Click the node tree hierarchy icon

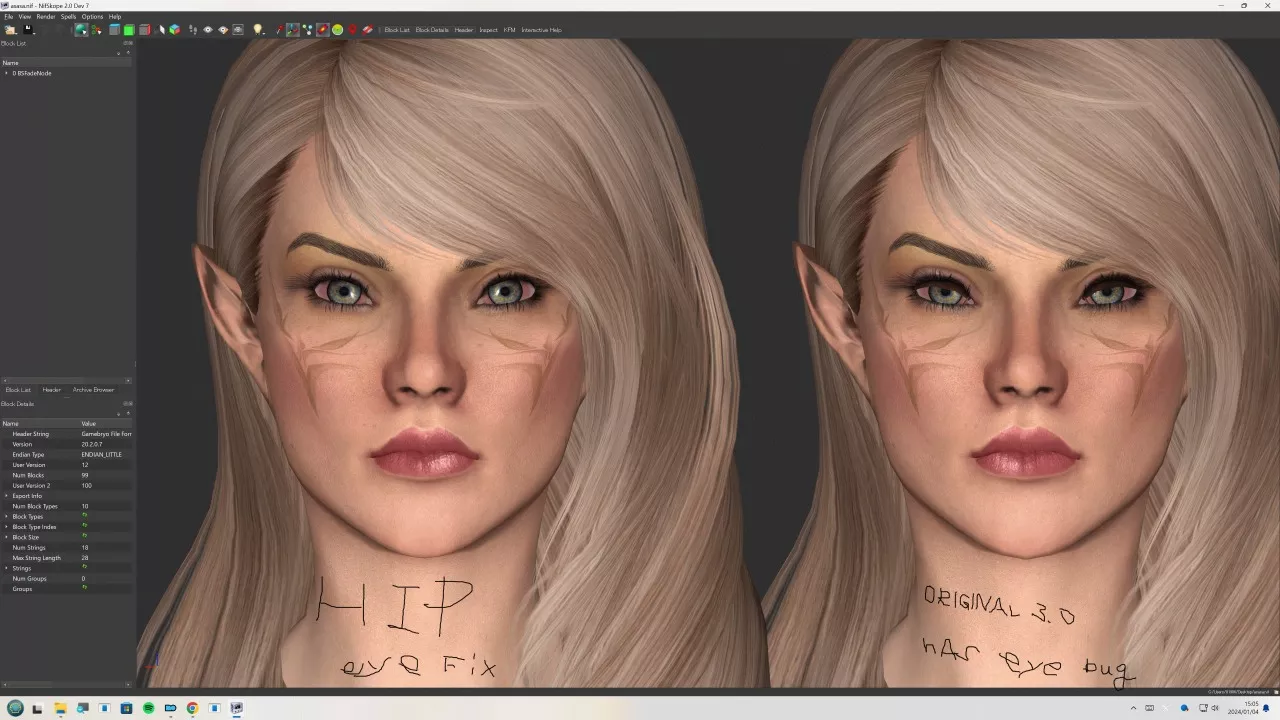(x=96, y=30)
